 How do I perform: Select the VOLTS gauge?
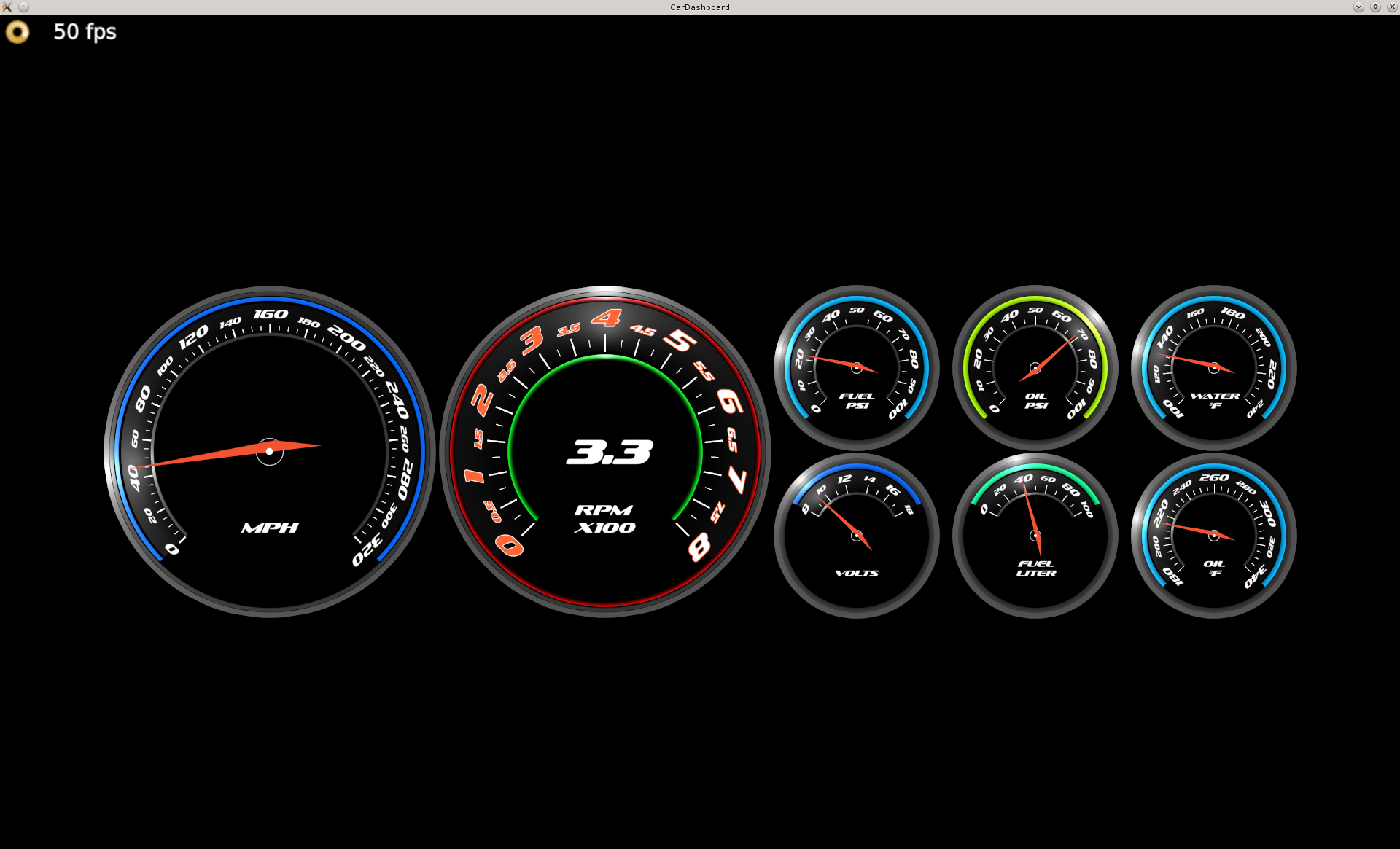(x=857, y=536)
